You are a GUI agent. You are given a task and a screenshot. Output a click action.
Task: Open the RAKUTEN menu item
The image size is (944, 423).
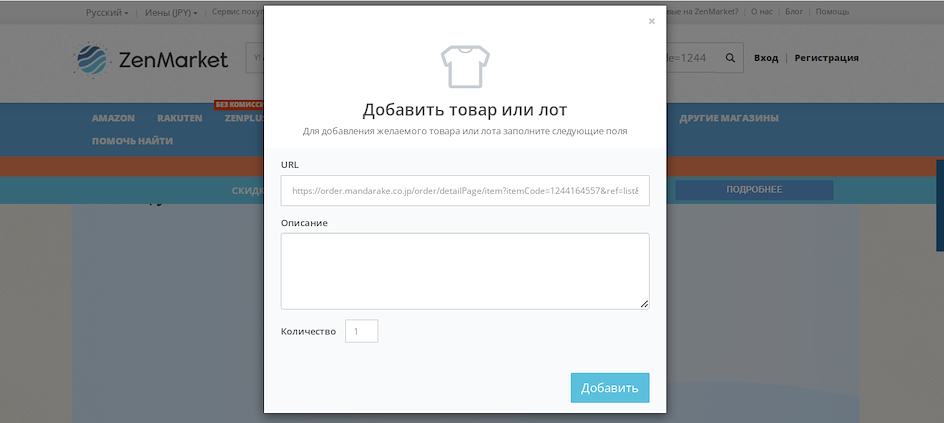(179, 118)
